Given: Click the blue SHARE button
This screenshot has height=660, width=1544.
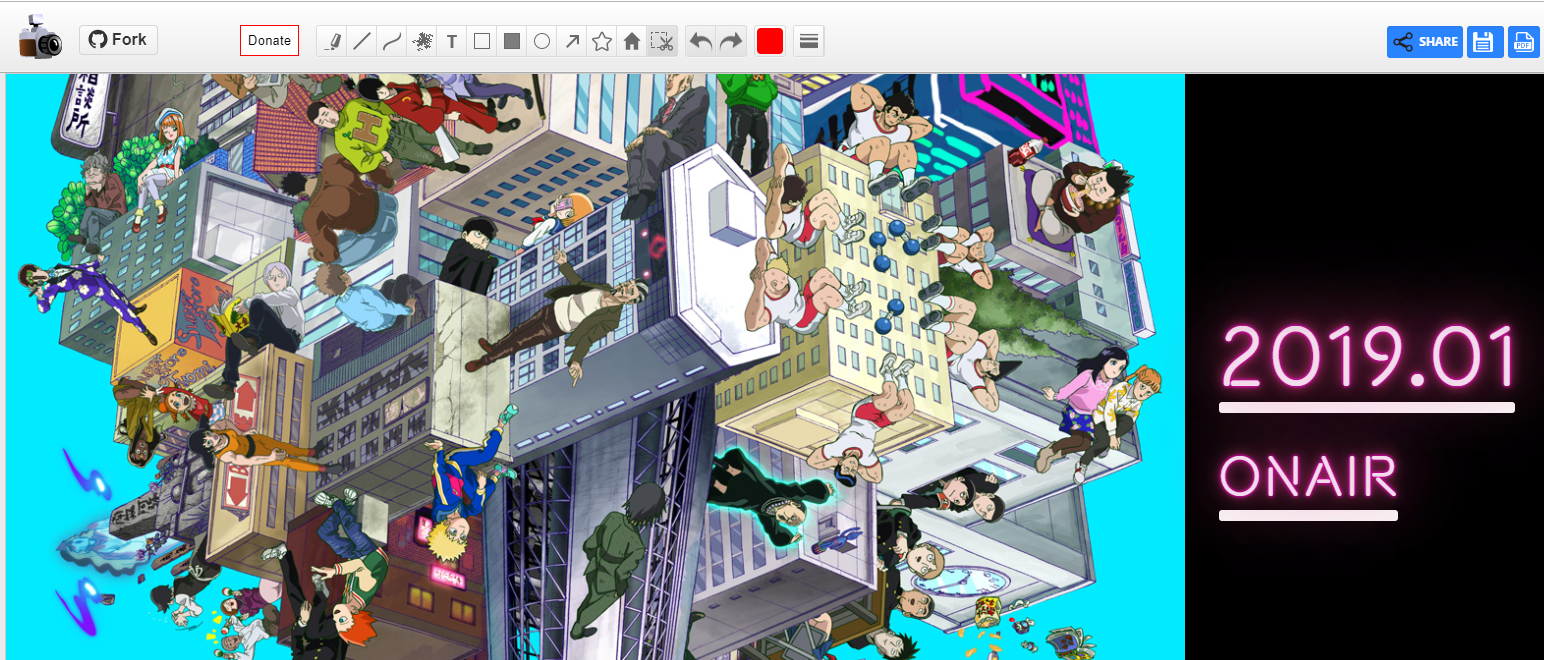Looking at the screenshot, I should click(1424, 42).
